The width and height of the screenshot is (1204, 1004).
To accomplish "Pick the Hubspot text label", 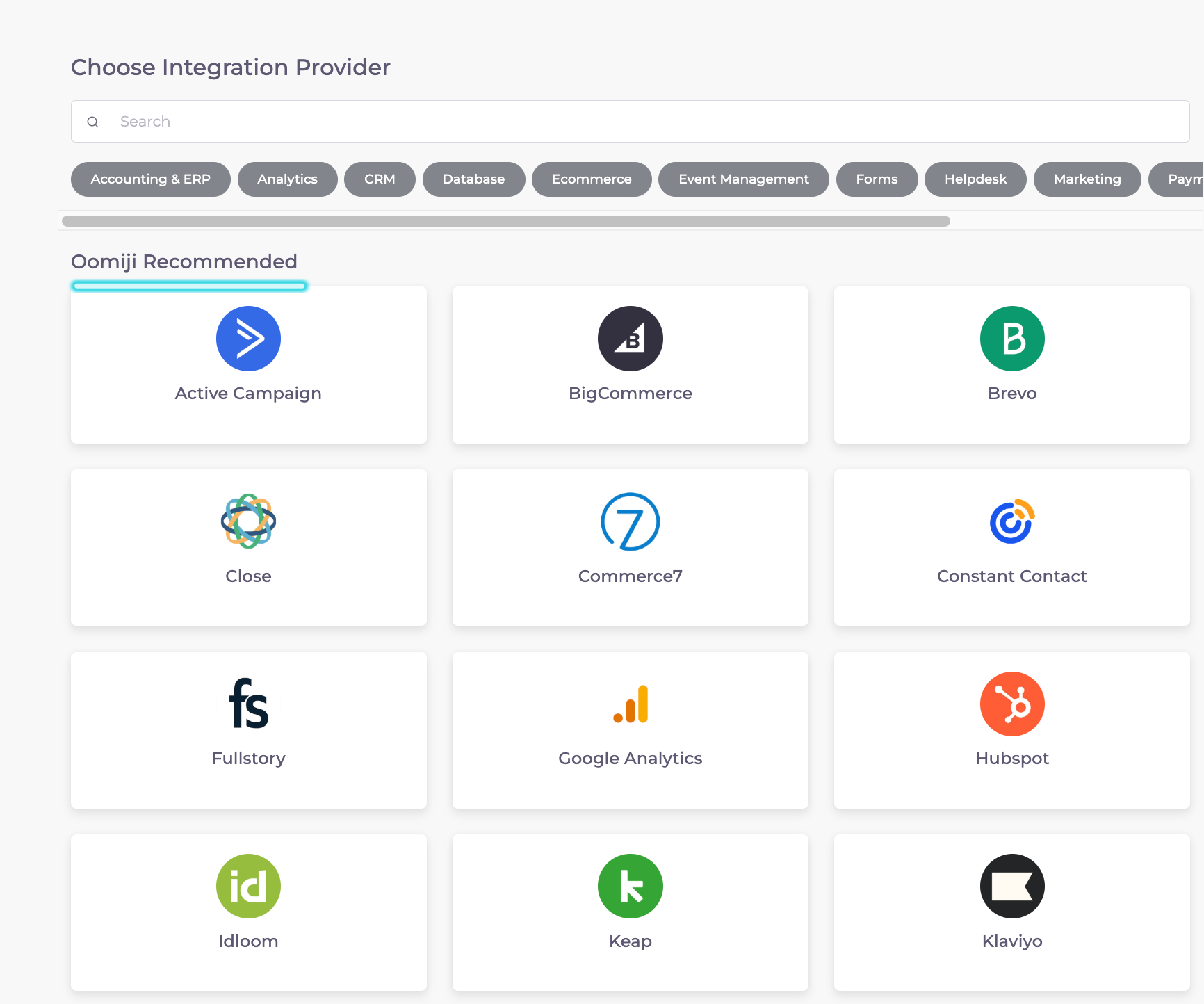I will [1012, 759].
